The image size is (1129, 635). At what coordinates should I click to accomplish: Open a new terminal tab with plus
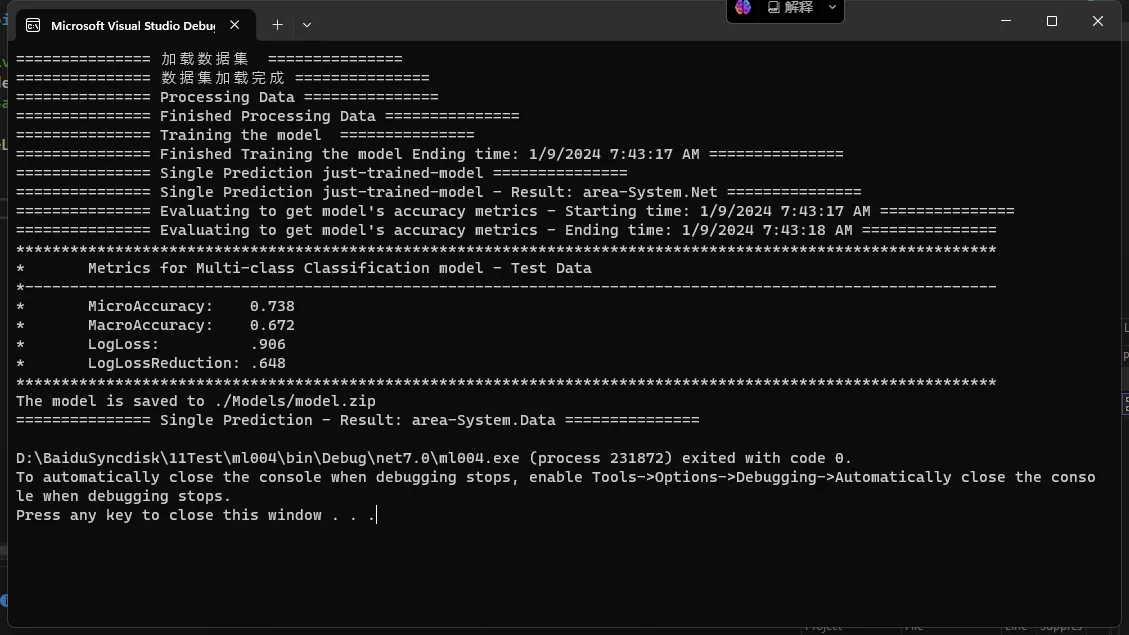pyautogui.click(x=277, y=25)
